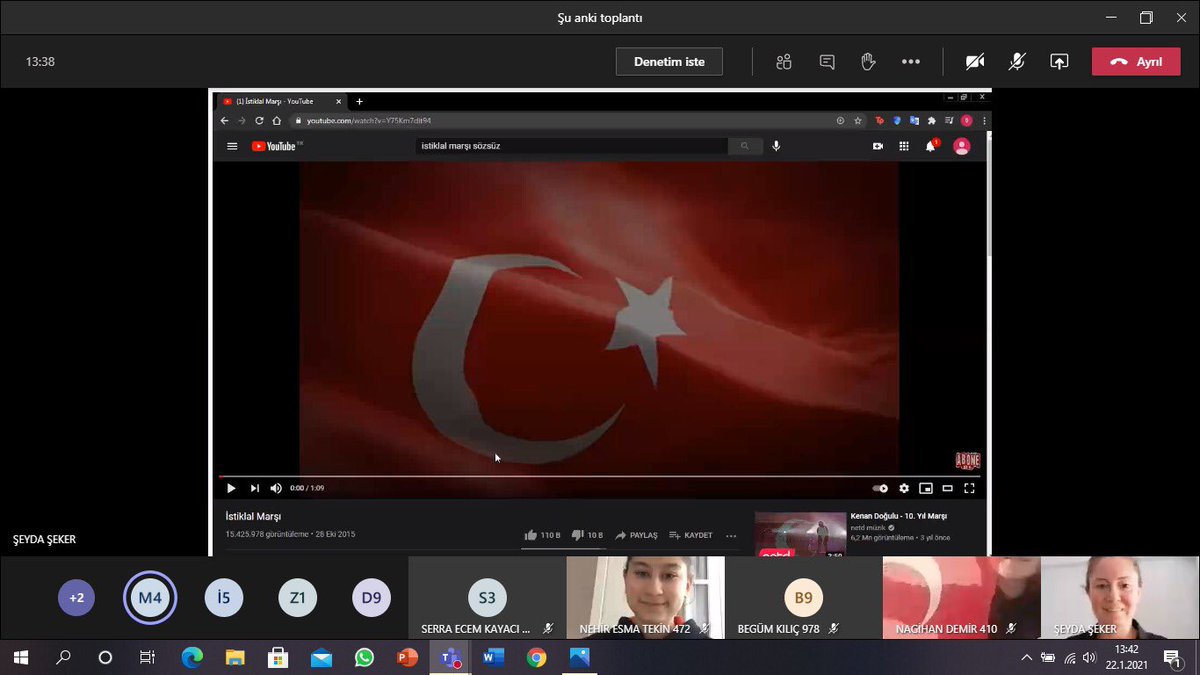The image size is (1200, 675).
Task: Select the Şeyda Şeker video tile
Action: click(x=1119, y=598)
